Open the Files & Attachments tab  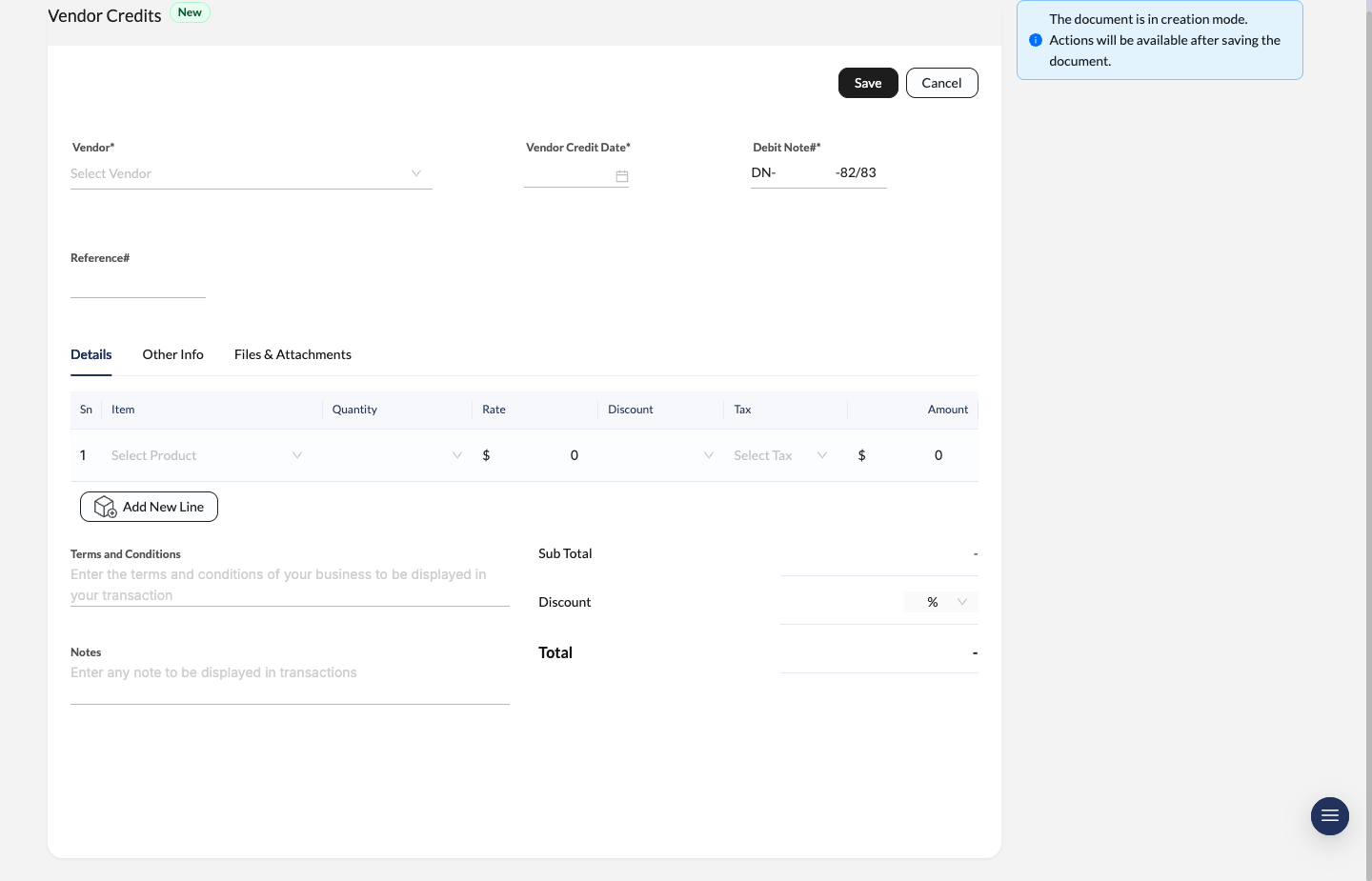coord(293,354)
